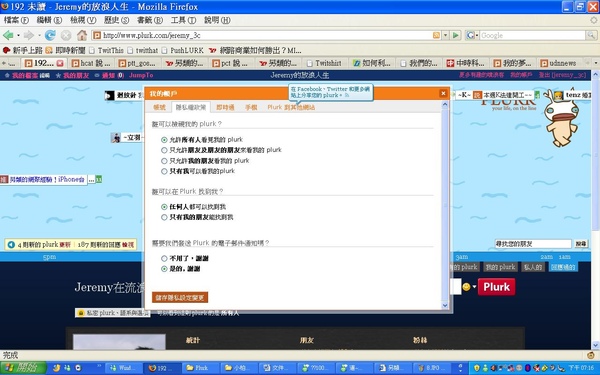Open the 檔案 menu
600x375 pixels.
click(16, 20)
